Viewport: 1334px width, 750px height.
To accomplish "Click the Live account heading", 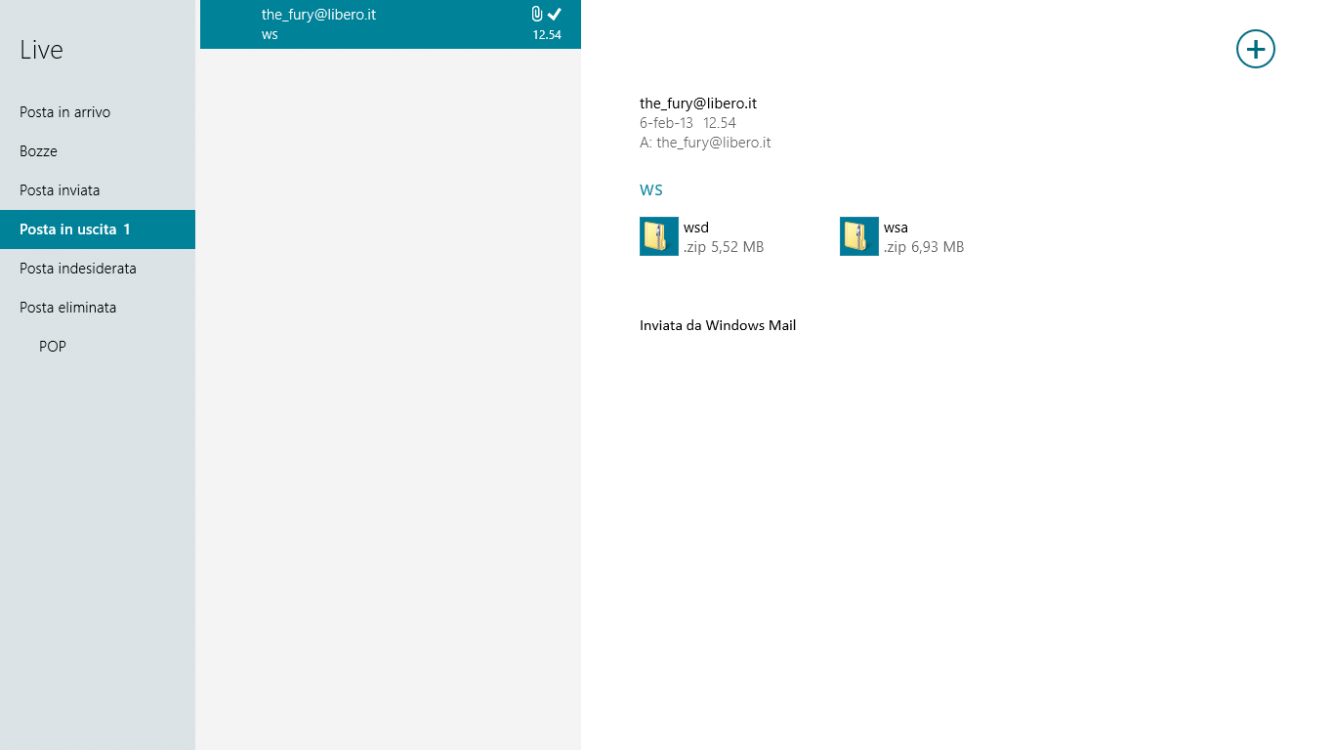I will click(x=41, y=50).
